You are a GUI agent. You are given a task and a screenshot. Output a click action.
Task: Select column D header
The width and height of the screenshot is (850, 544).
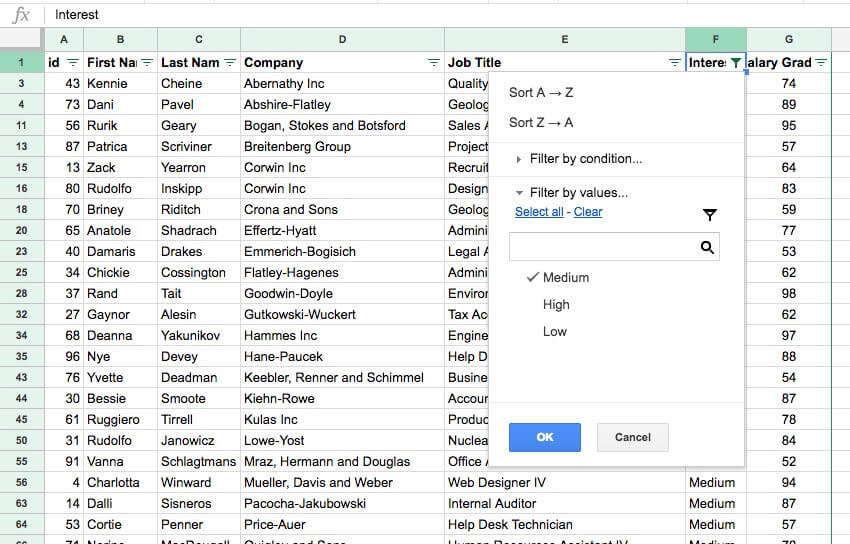point(342,40)
